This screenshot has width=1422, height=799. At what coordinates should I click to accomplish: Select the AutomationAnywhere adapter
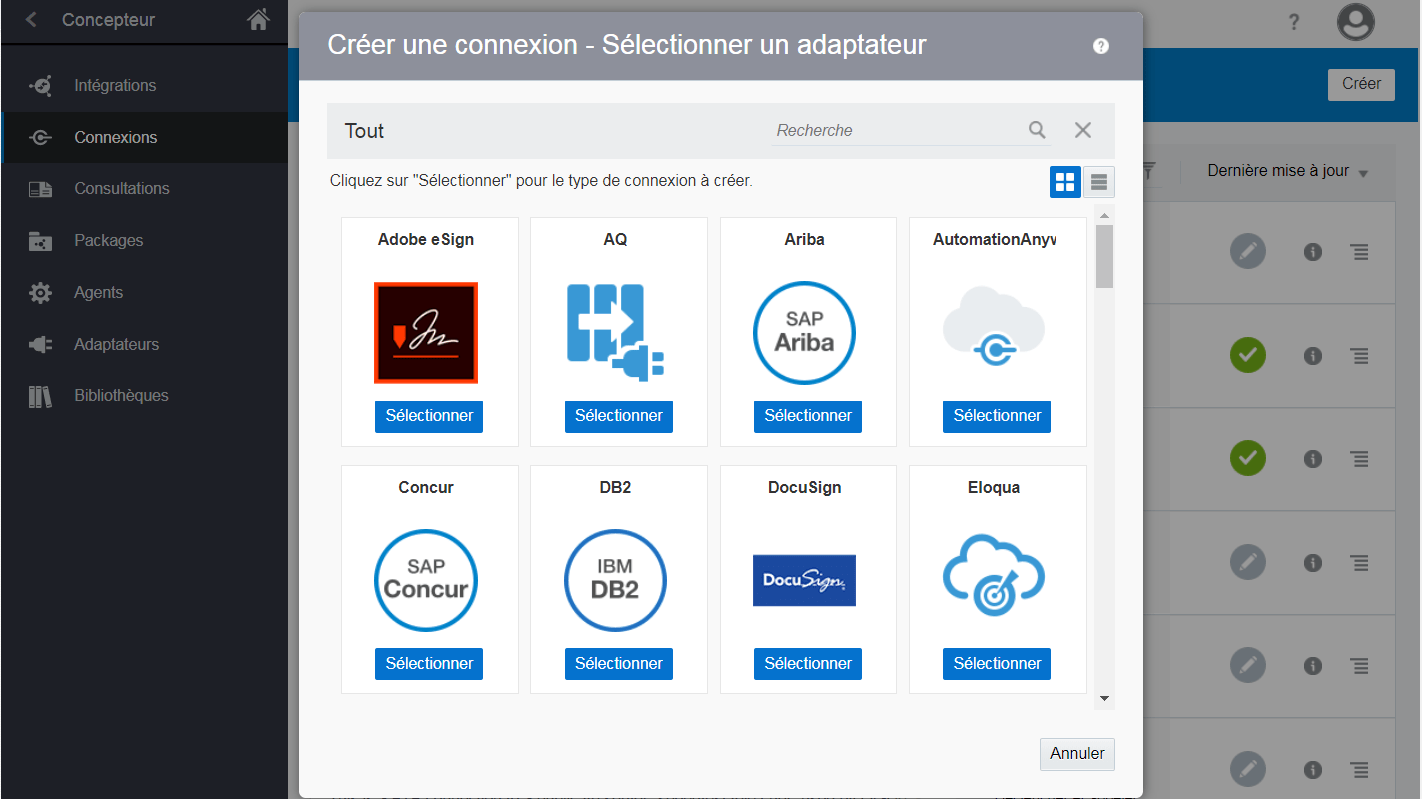[996, 416]
